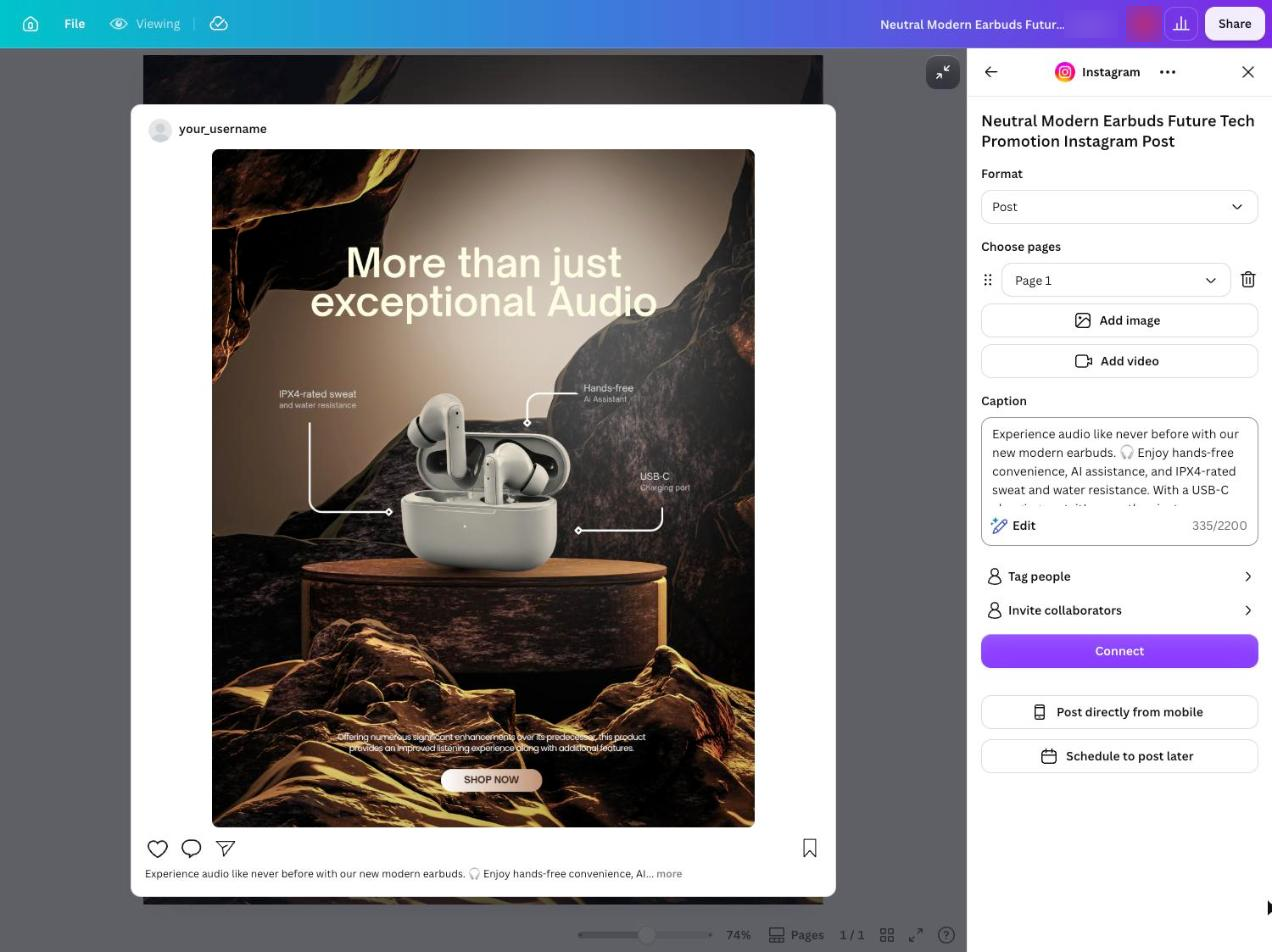Delete Page 1 with trash icon
The height and width of the screenshot is (952, 1272).
click(1248, 280)
